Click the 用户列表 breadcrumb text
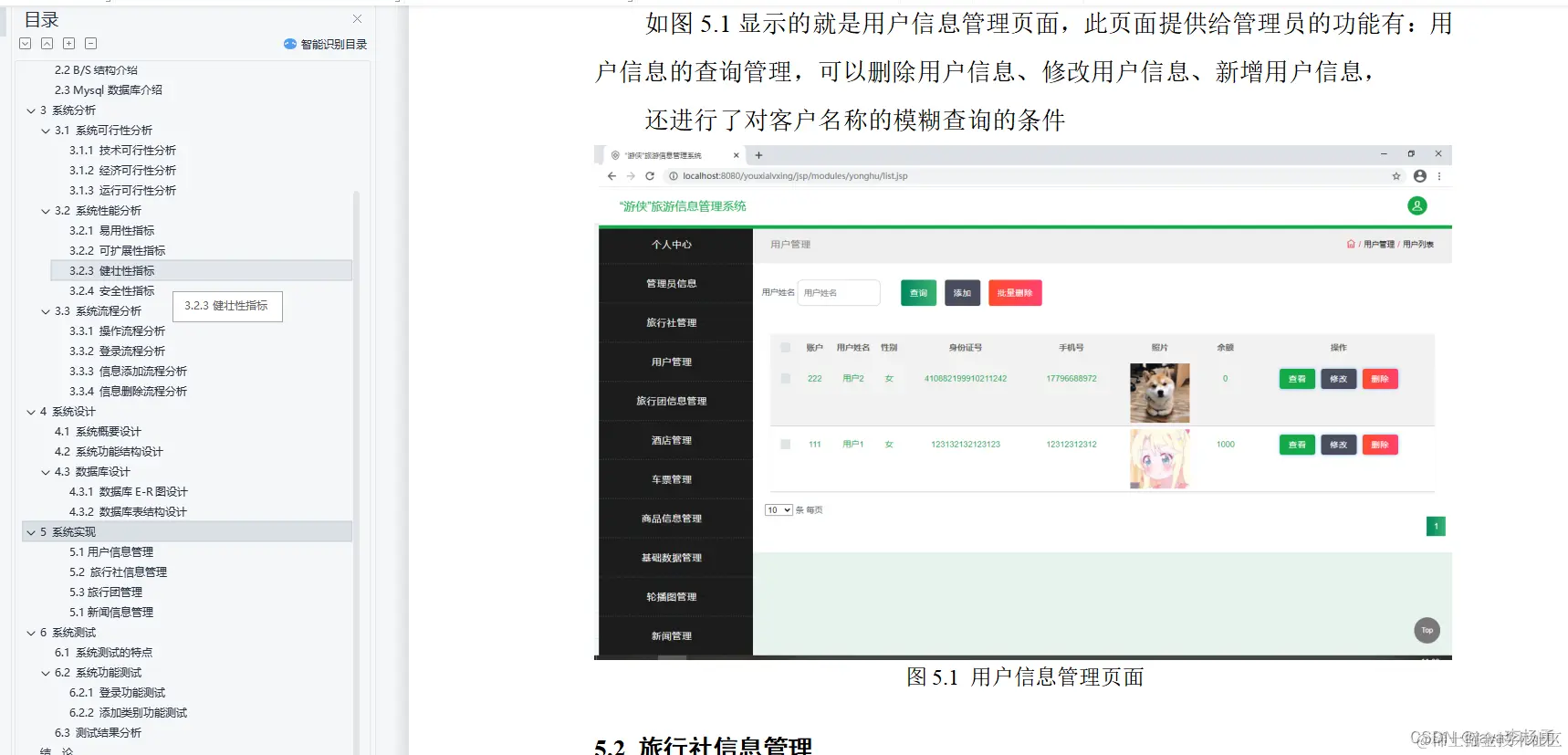The width and height of the screenshot is (1568, 755). click(1418, 244)
